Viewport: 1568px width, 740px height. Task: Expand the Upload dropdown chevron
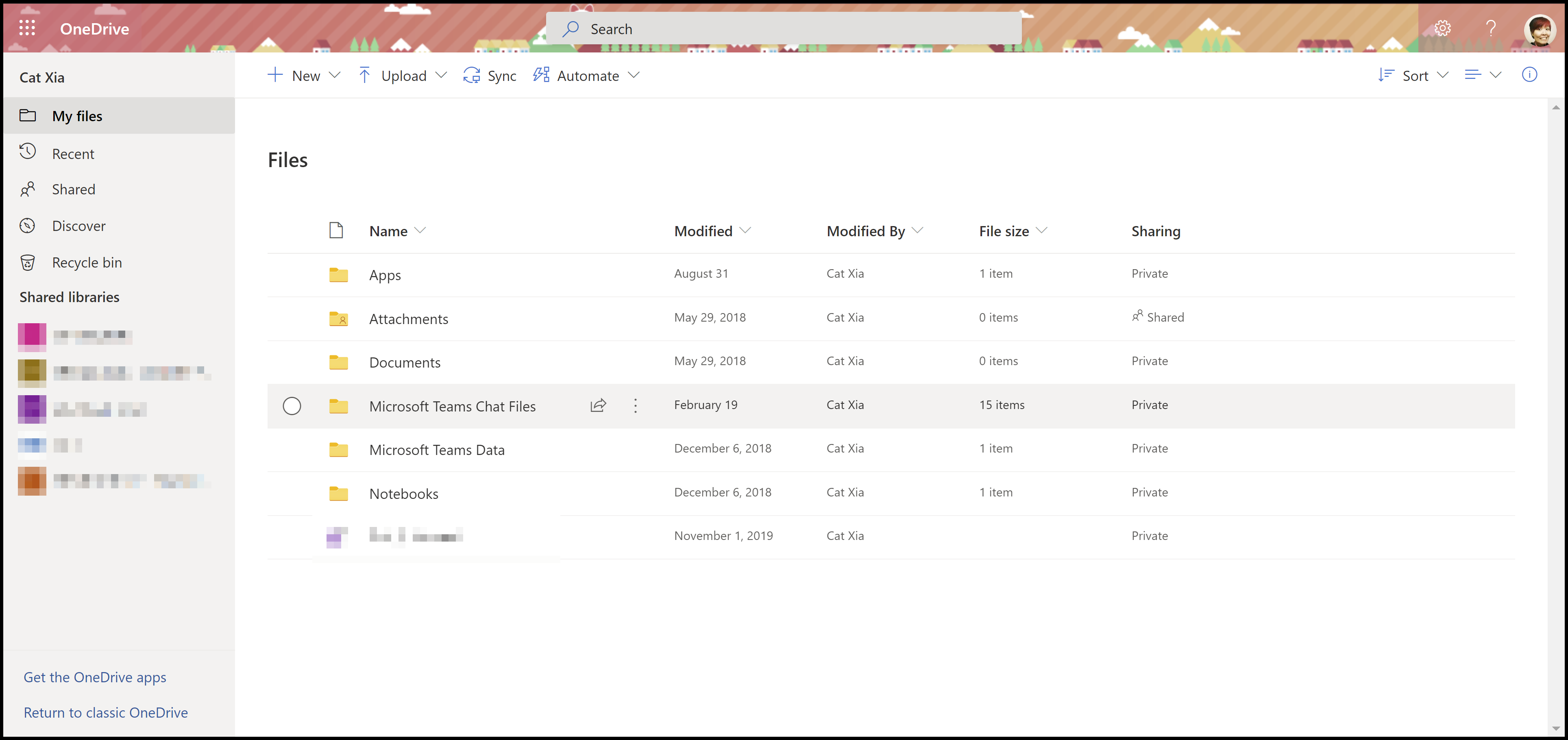(441, 75)
